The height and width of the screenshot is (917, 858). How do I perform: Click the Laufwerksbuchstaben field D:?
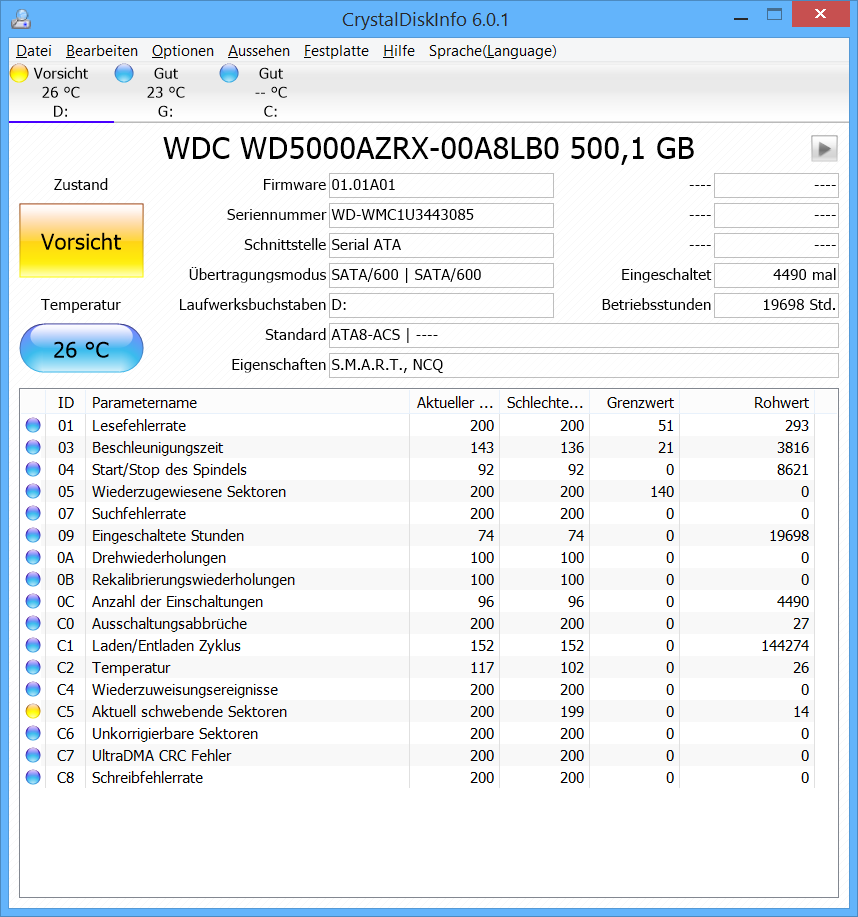coord(441,305)
